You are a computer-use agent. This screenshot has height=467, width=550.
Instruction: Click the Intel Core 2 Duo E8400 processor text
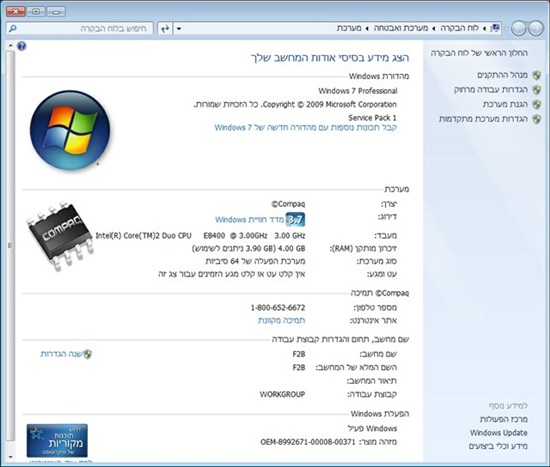(x=200, y=235)
